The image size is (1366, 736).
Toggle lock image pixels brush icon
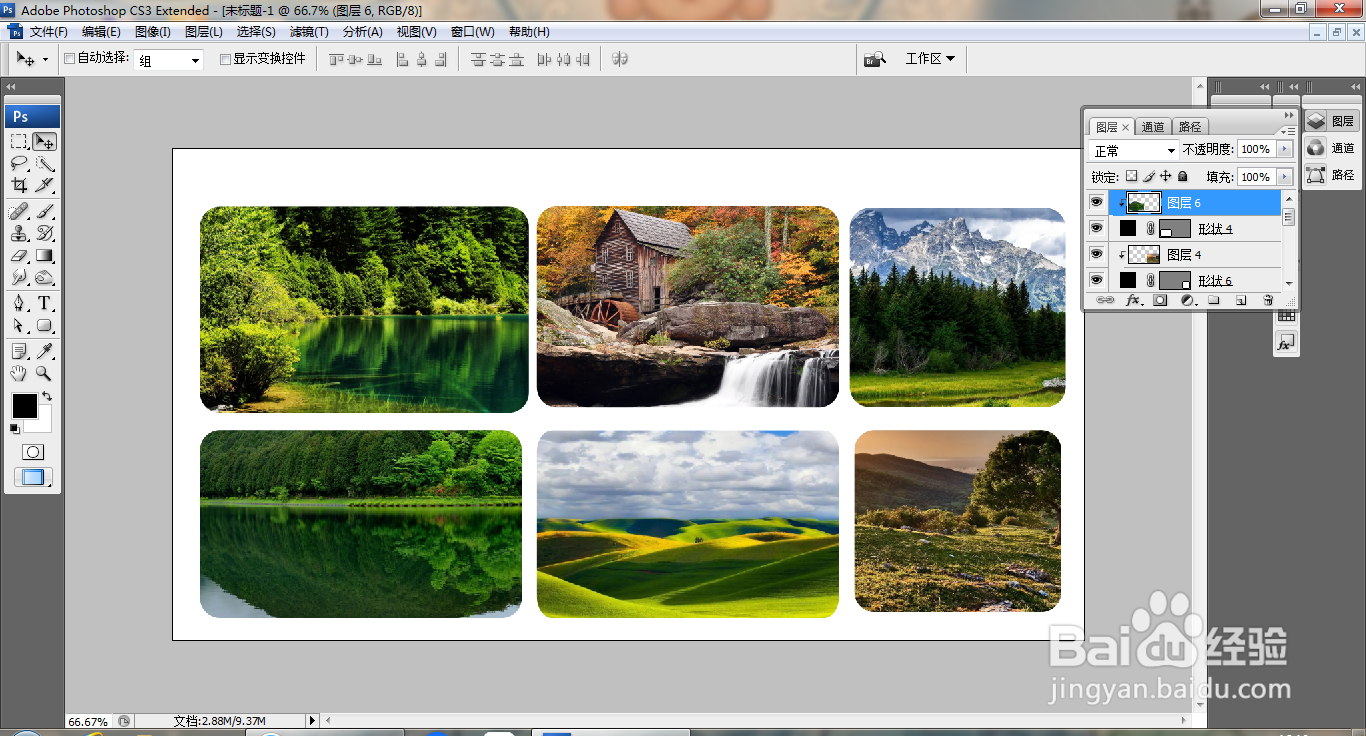click(x=1148, y=176)
